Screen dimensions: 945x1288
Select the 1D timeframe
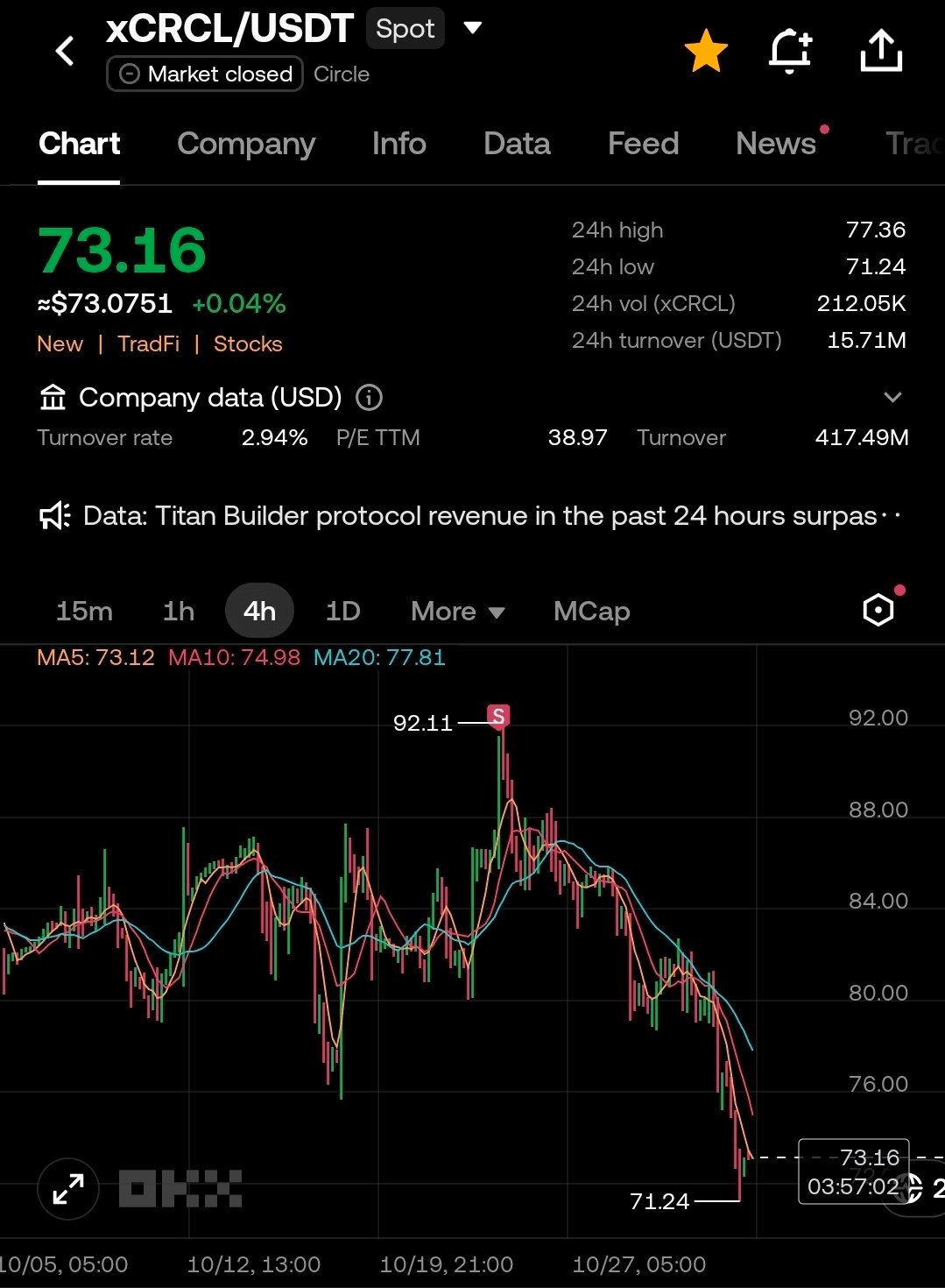(x=343, y=612)
